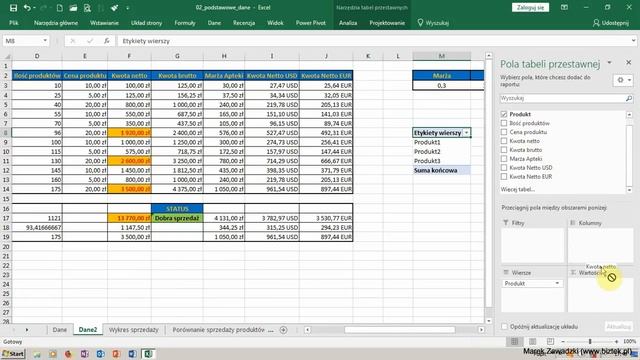The image size is (640, 360).
Task: Click the Wyszukaj lightbulb search icon
Action: 420,23
